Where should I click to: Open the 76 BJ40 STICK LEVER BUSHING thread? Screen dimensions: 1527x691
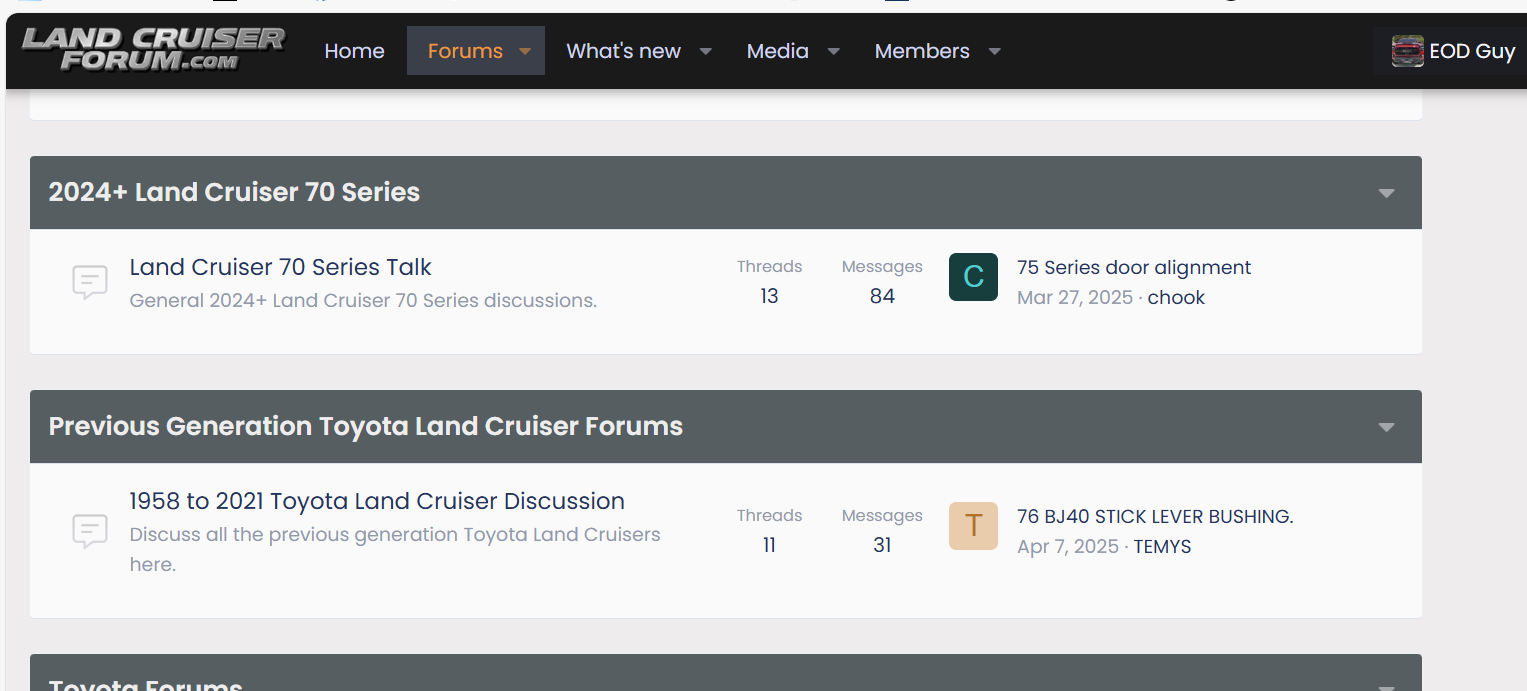1155,516
